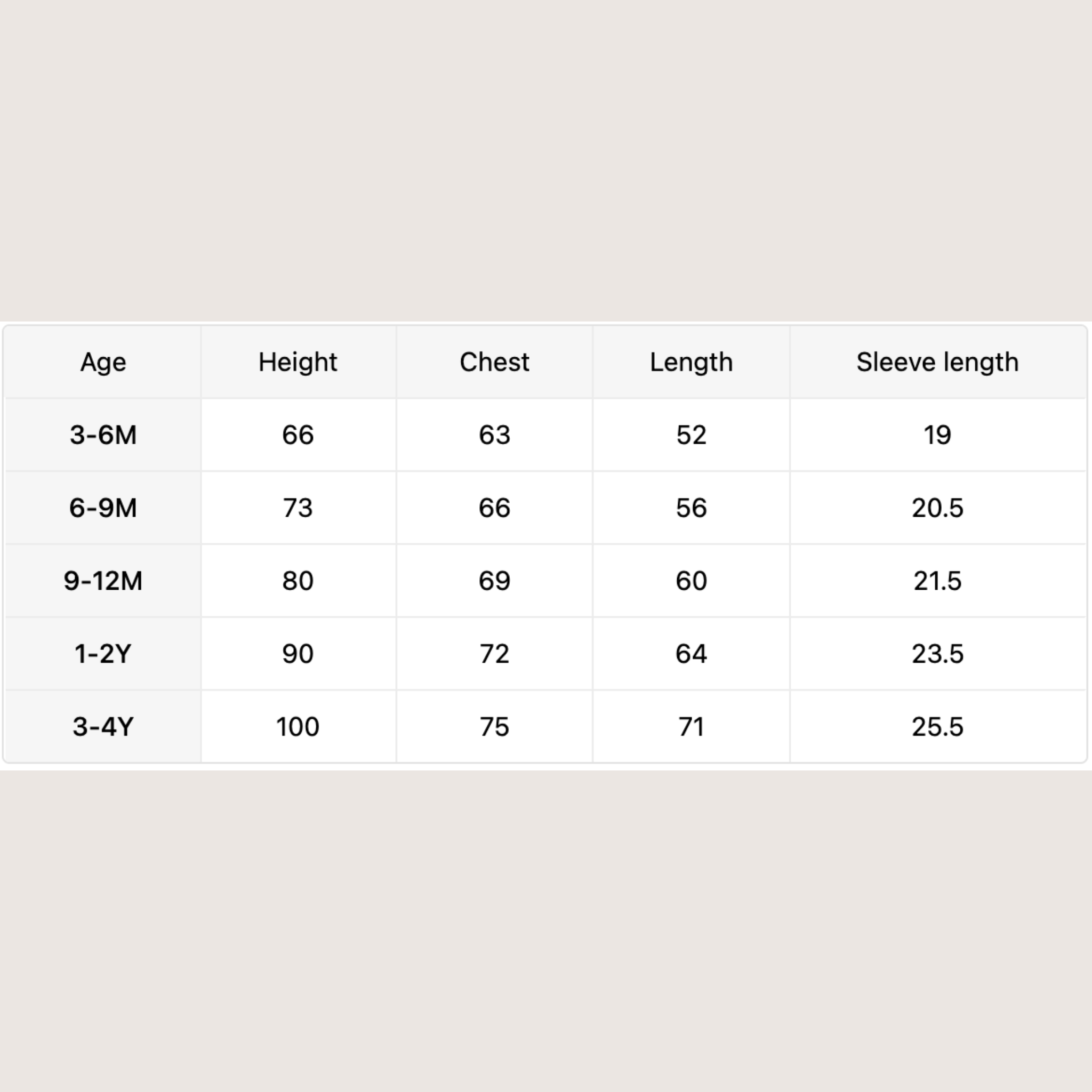Select the 1-2Y age row label

(103, 654)
